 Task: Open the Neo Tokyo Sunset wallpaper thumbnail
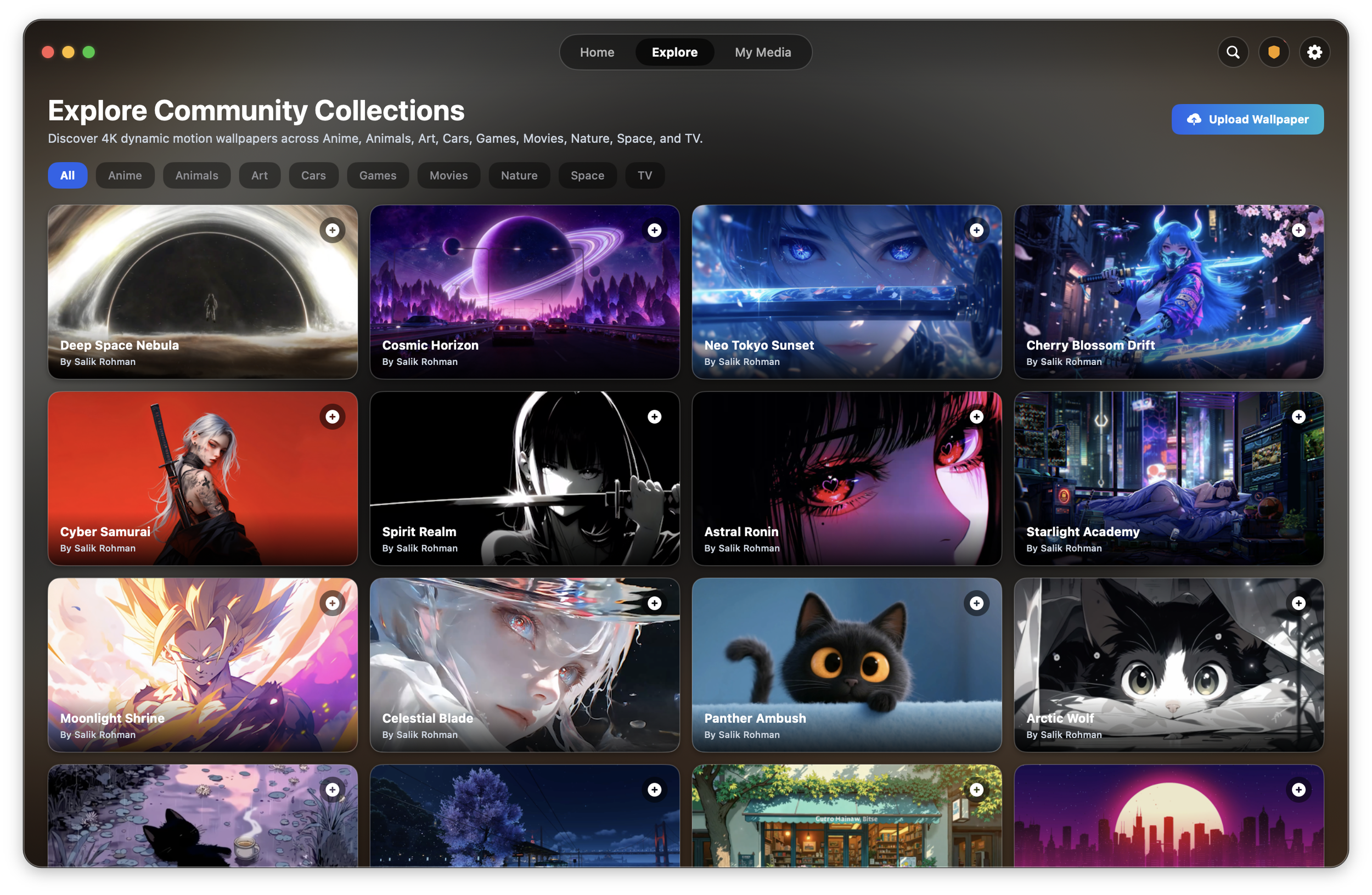(847, 291)
